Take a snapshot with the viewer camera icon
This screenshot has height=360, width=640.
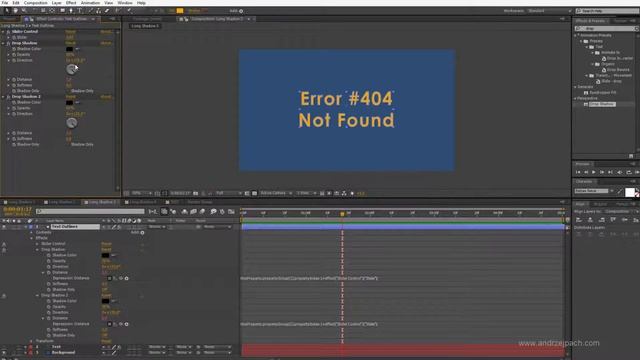click(195, 193)
